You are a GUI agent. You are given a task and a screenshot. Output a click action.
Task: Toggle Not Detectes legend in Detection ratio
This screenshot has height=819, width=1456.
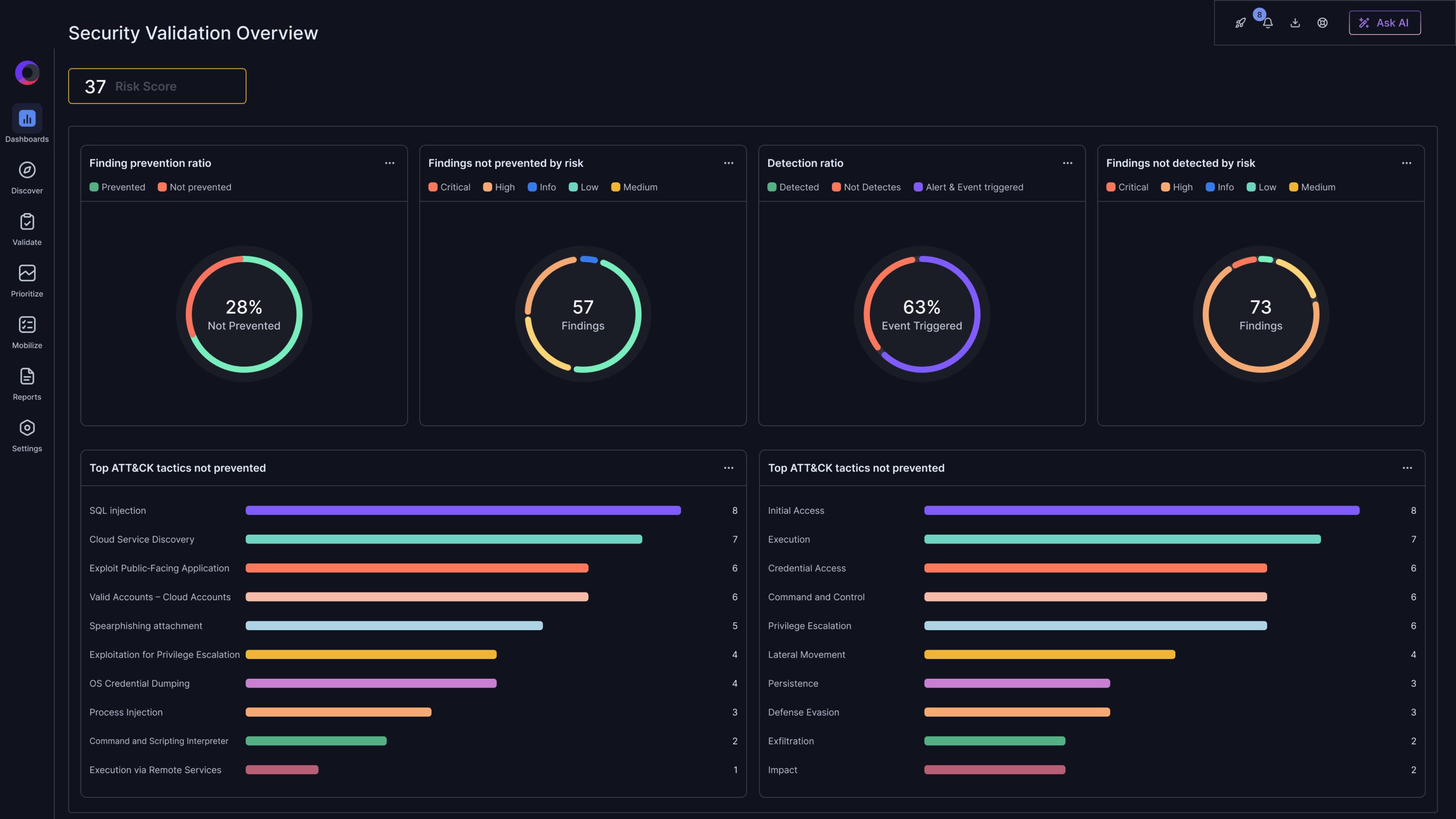coord(866,187)
